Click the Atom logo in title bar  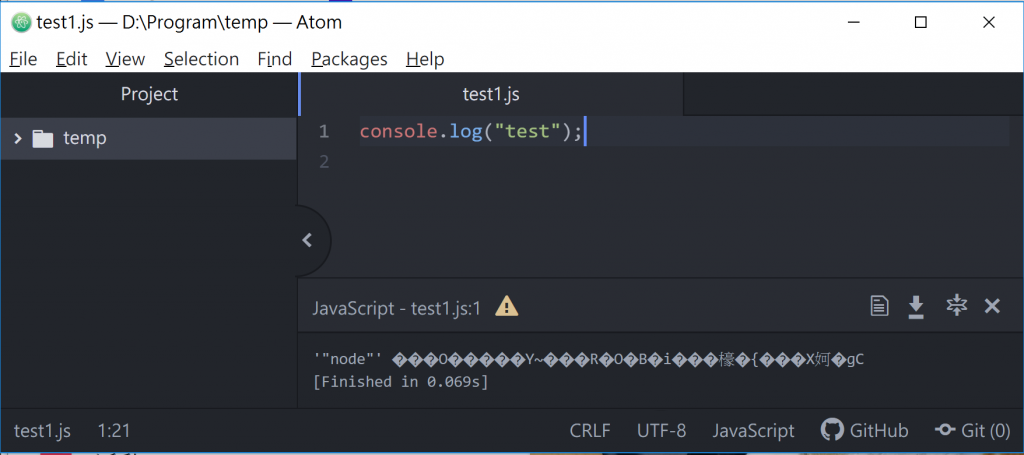(22, 23)
